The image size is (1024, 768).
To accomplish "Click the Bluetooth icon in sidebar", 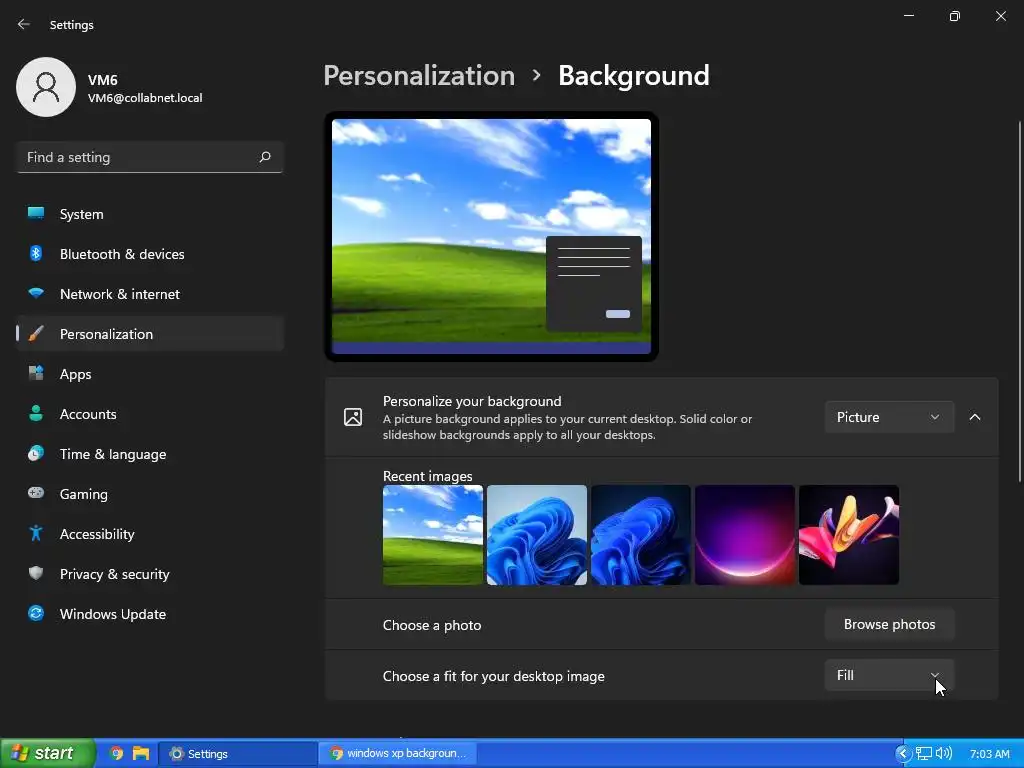I will pos(36,253).
